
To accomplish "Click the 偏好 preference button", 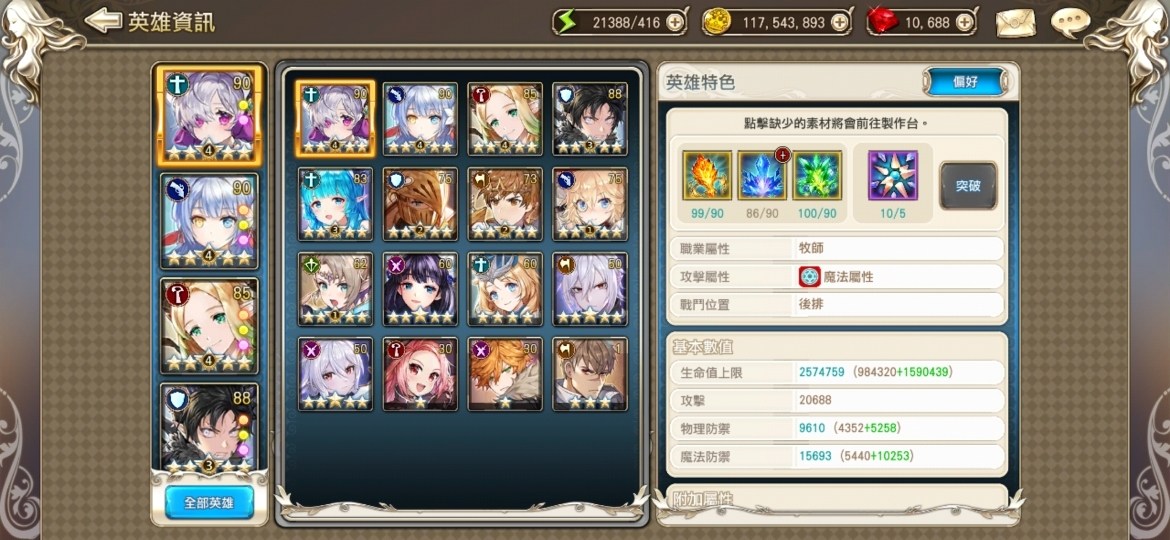I will point(966,82).
